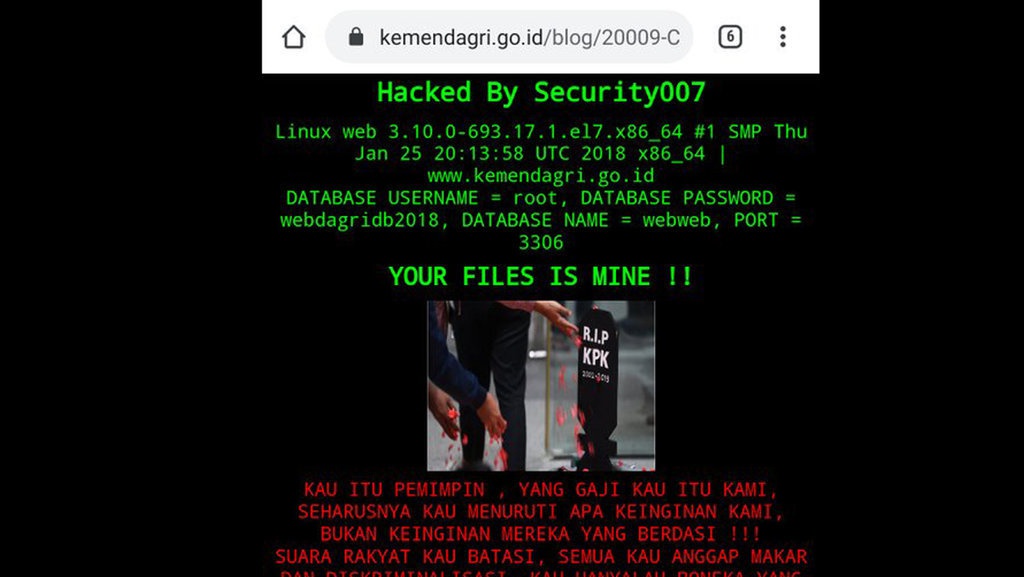The width and height of the screenshot is (1024, 577).
Task: Click the red 'KAU ITU PEMIMPIN' line
Action: (541, 489)
